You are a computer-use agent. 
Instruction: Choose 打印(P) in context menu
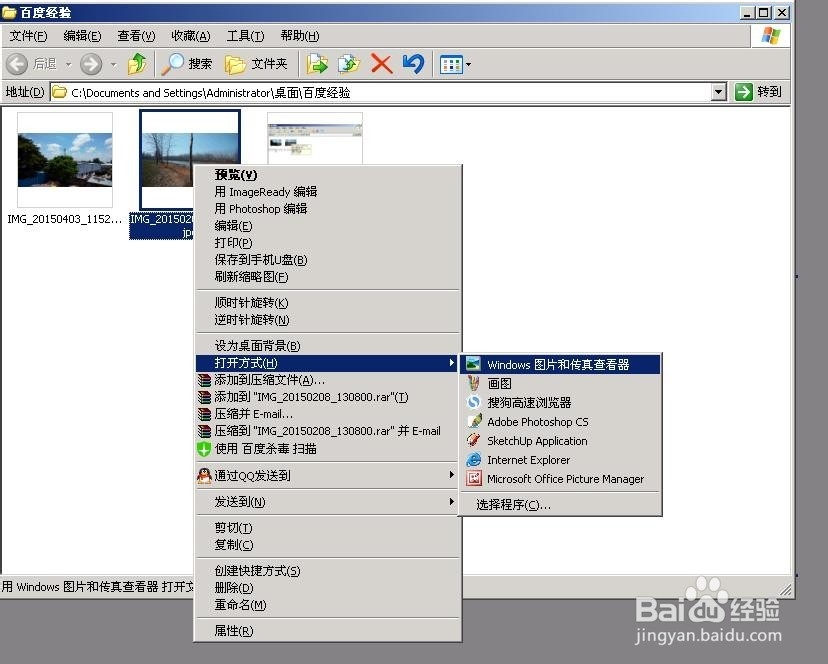[327, 242]
